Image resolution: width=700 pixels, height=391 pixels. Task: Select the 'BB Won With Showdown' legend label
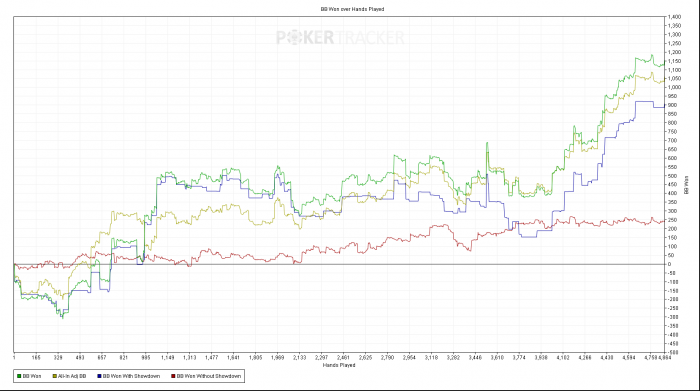[131, 376]
